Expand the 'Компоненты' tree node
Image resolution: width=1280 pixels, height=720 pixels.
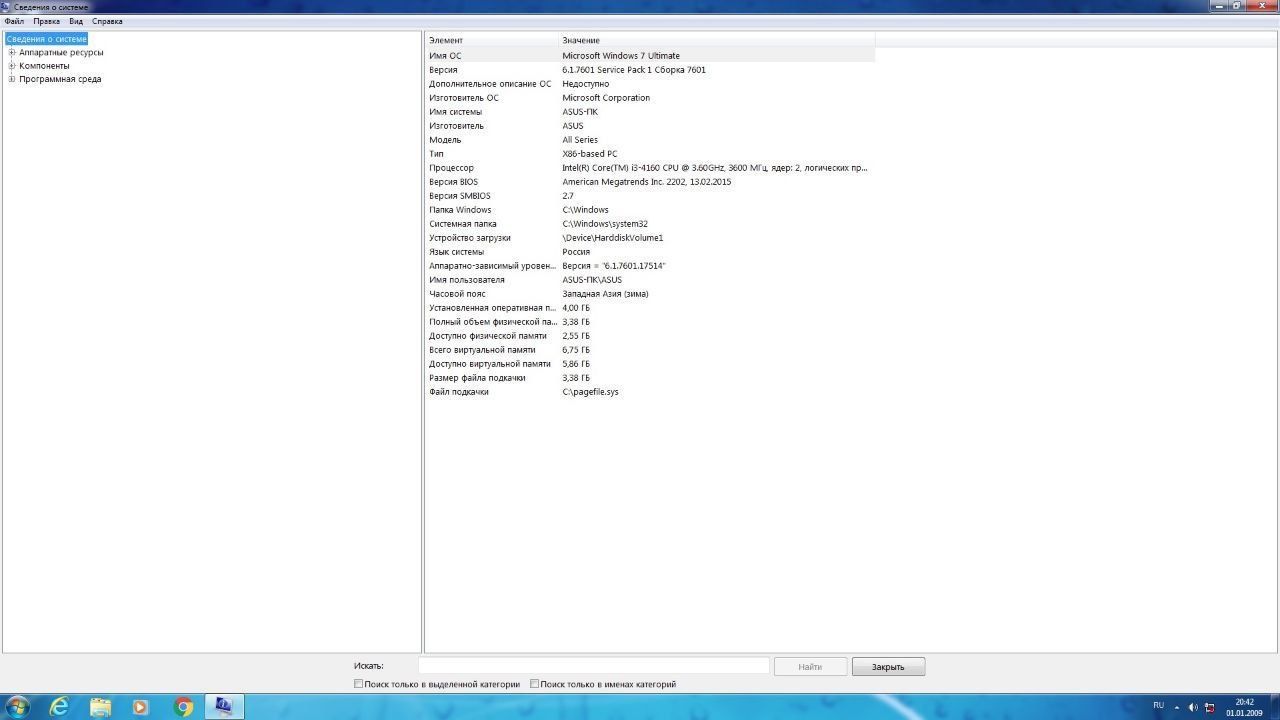(12, 66)
